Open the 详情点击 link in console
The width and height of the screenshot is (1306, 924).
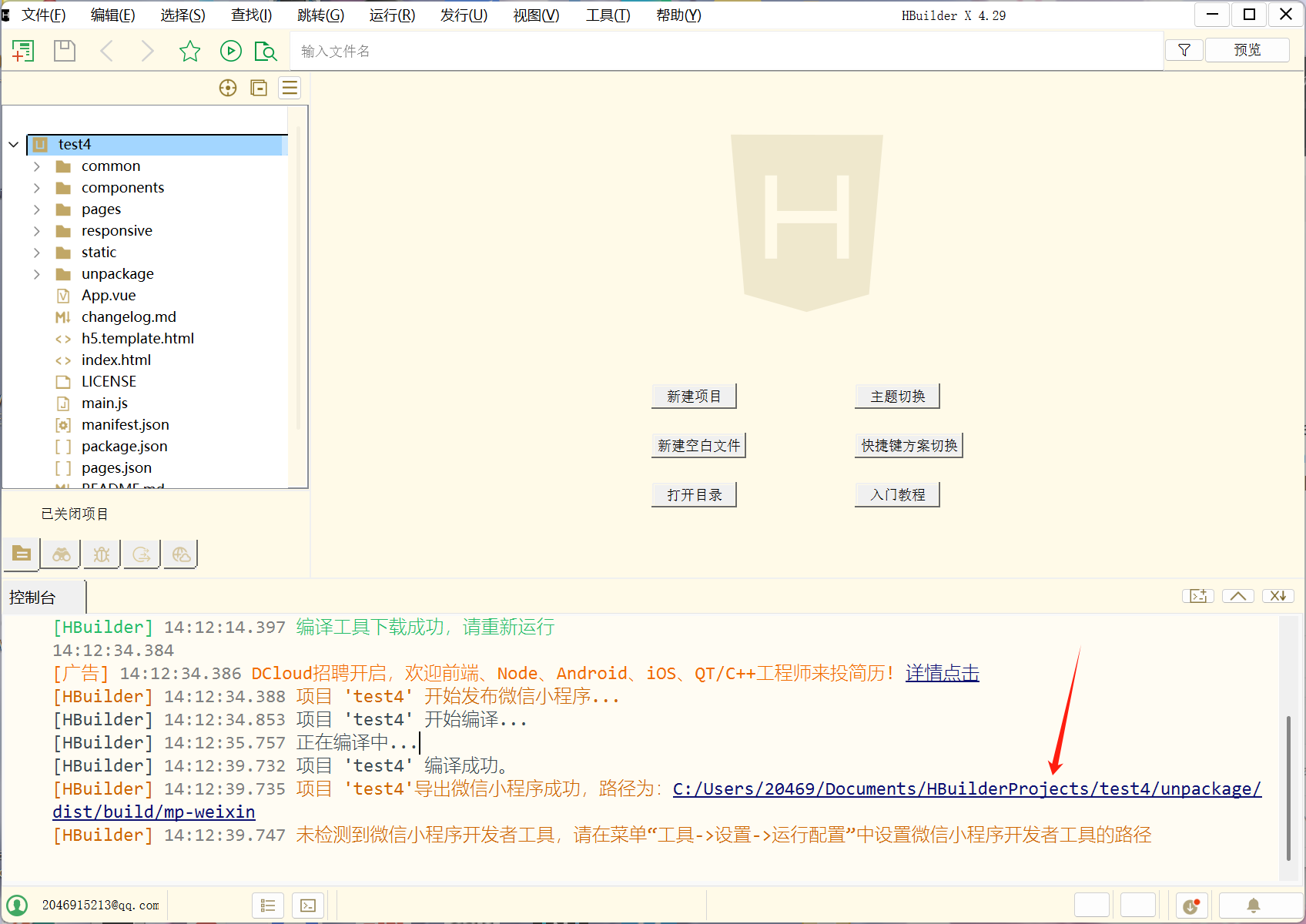[943, 674]
